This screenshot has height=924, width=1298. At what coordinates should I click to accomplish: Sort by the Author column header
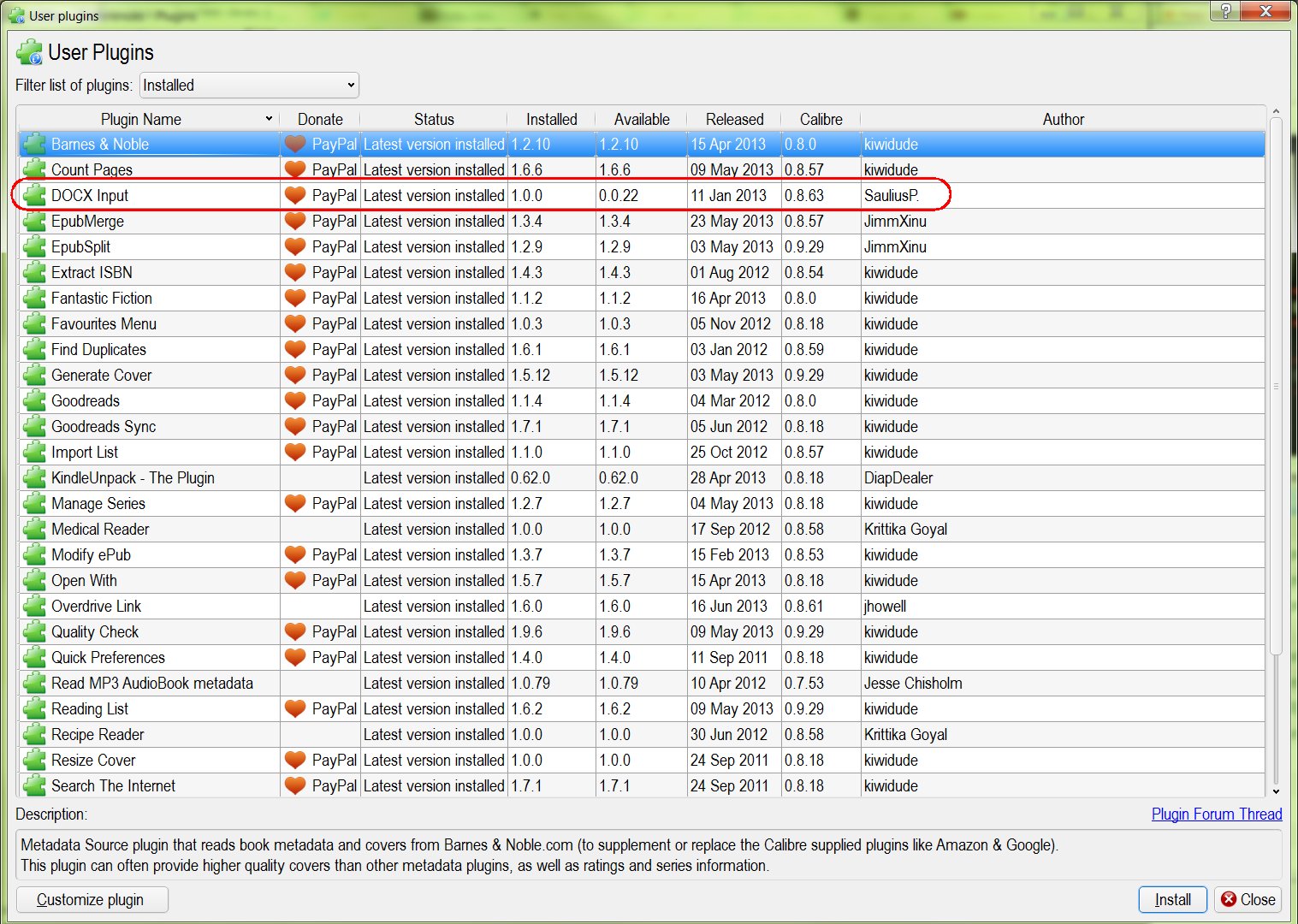pyautogui.click(x=1063, y=119)
